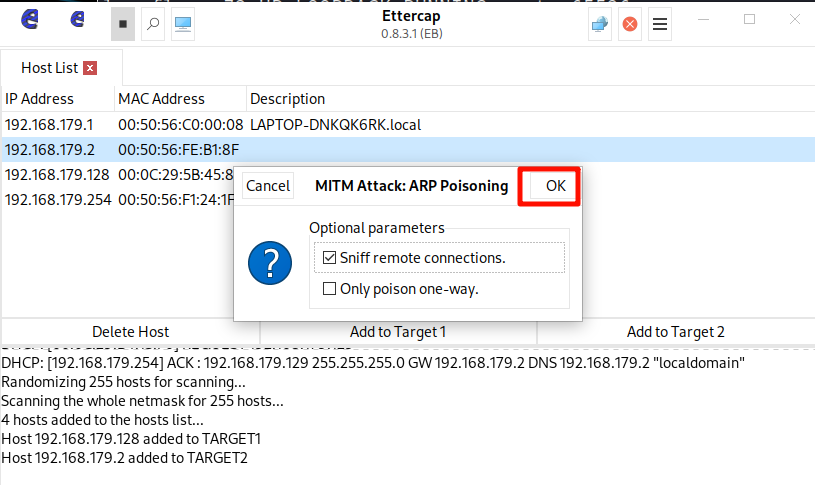815x485 pixels.
Task: Click the Description column header
Action: tap(288, 99)
